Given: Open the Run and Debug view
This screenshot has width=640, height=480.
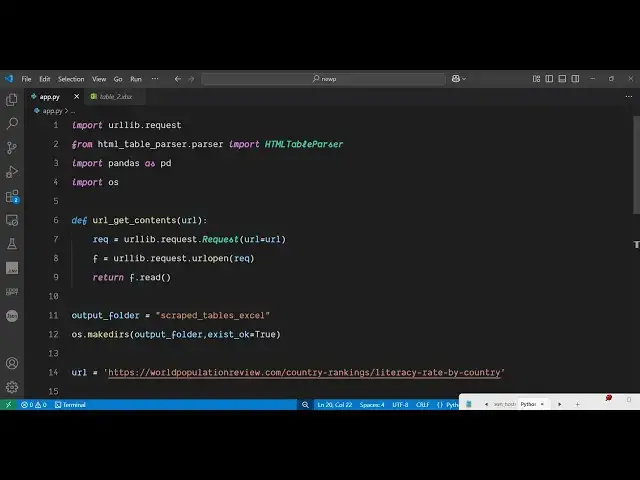Looking at the screenshot, I should click(12, 172).
